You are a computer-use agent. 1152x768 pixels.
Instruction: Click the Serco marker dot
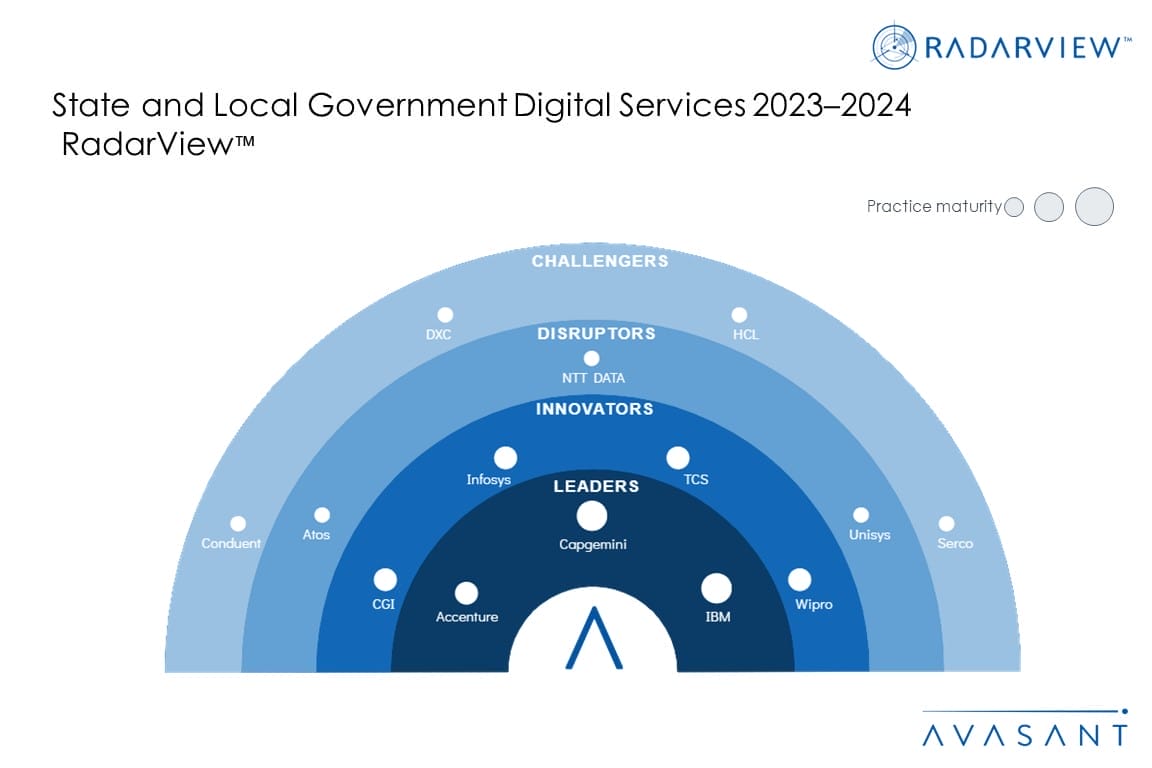[946, 523]
